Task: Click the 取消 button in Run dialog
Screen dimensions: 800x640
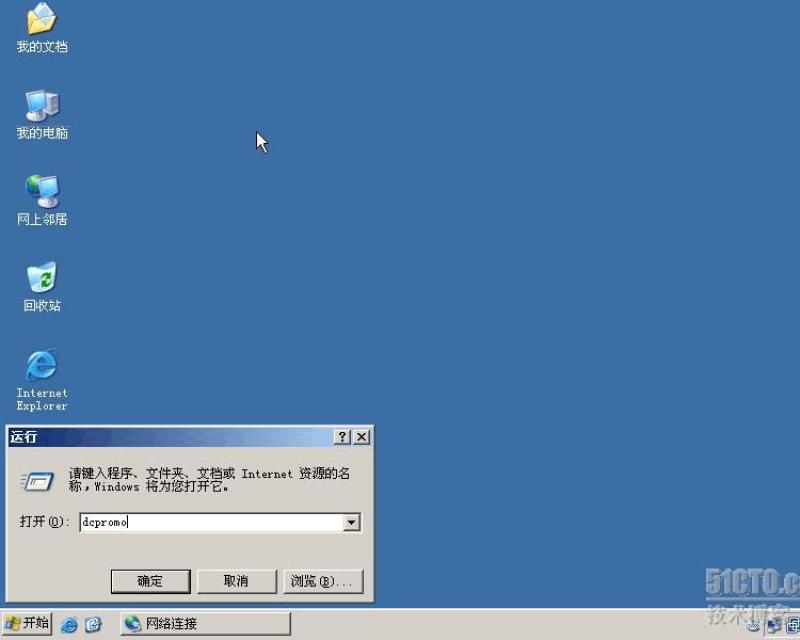Action: tap(236, 581)
